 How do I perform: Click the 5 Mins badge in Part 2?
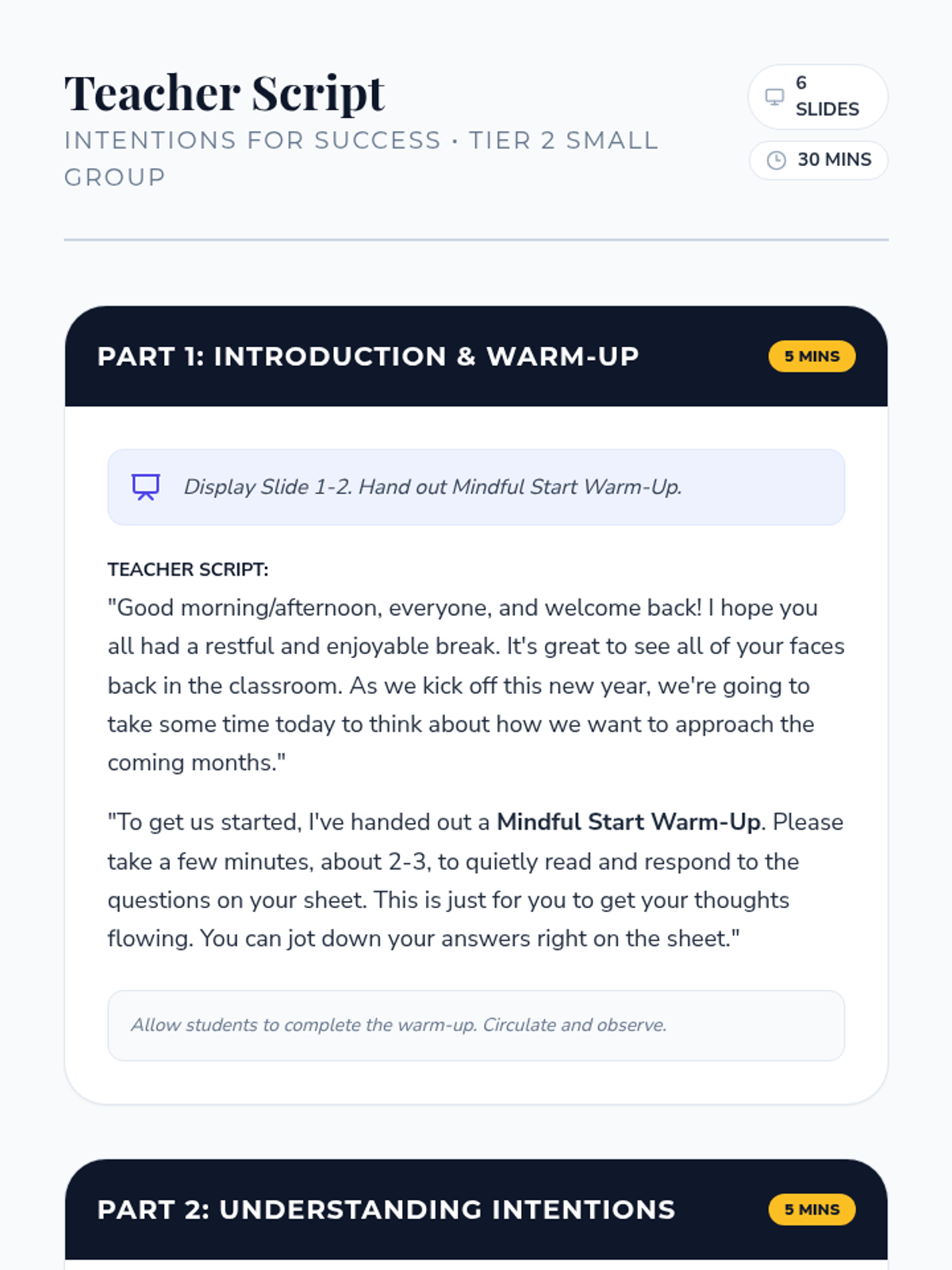click(812, 1210)
